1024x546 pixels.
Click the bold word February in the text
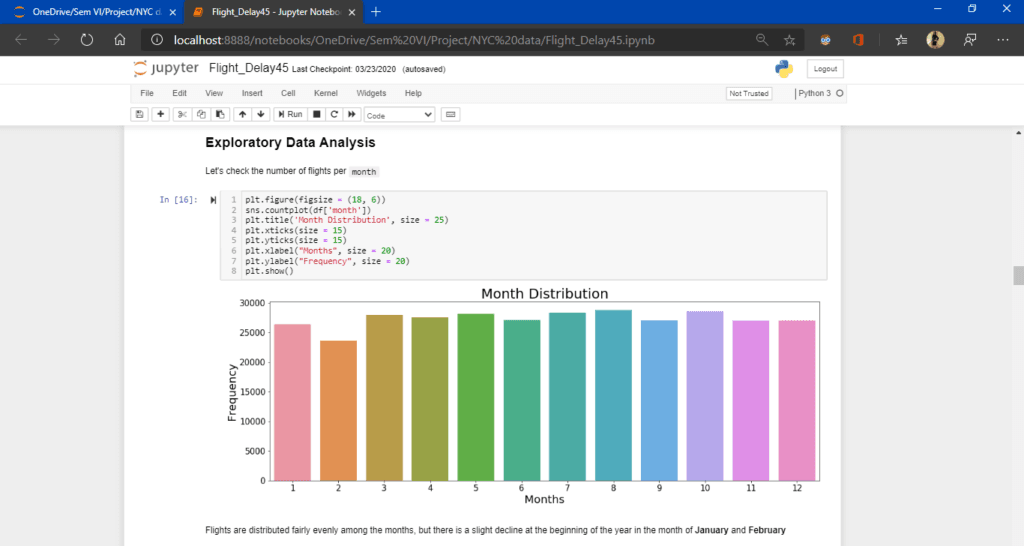(x=767, y=530)
